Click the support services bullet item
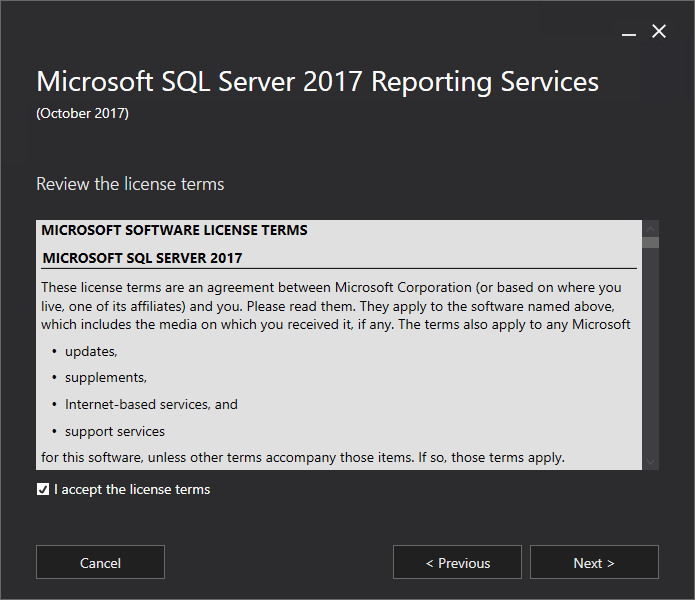The width and height of the screenshot is (695, 600). (x=115, y=431)
